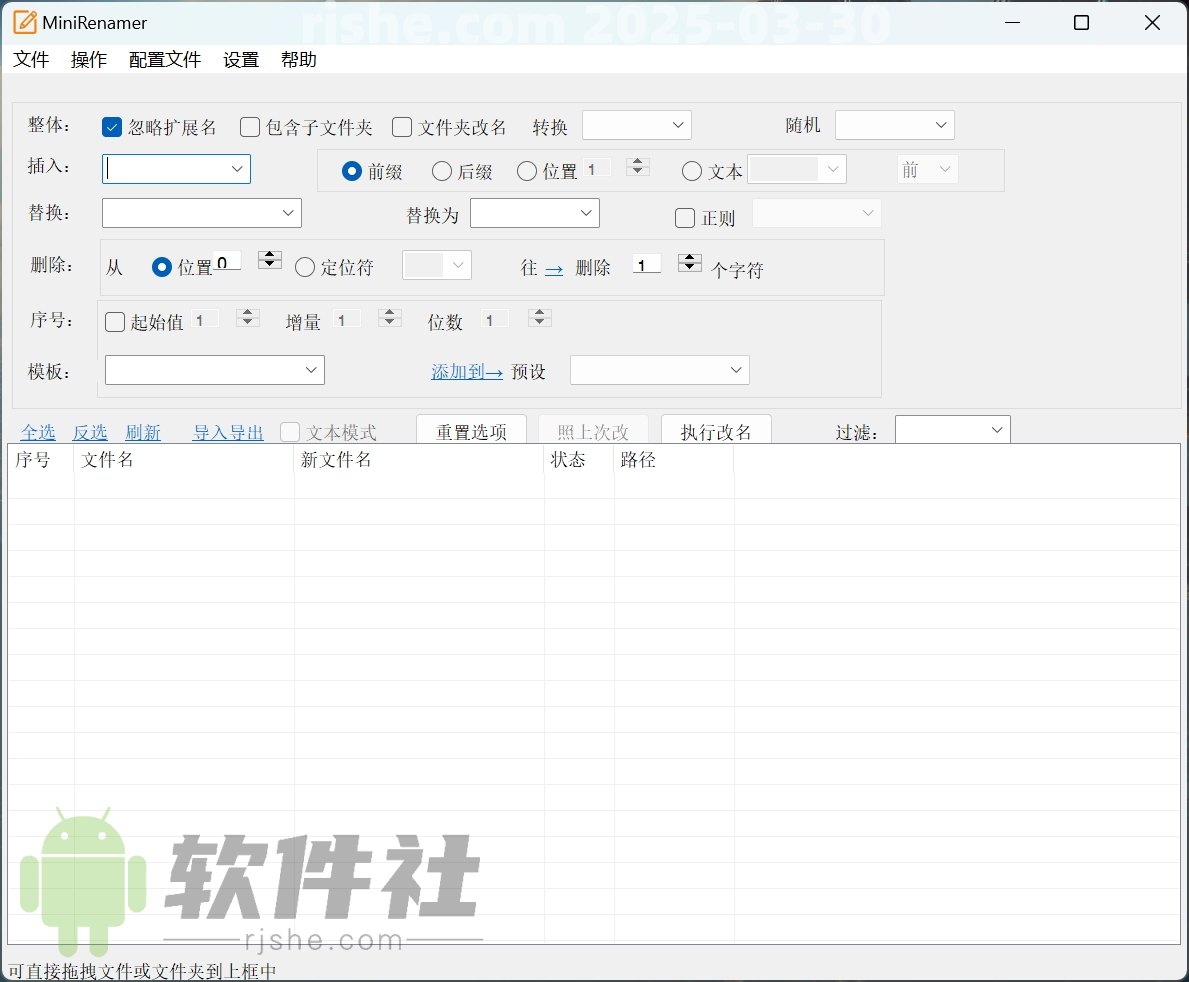Click the 重置选项 button
Screen dimensions: 1189x982
pyautogui.click(x=472, y=431)
